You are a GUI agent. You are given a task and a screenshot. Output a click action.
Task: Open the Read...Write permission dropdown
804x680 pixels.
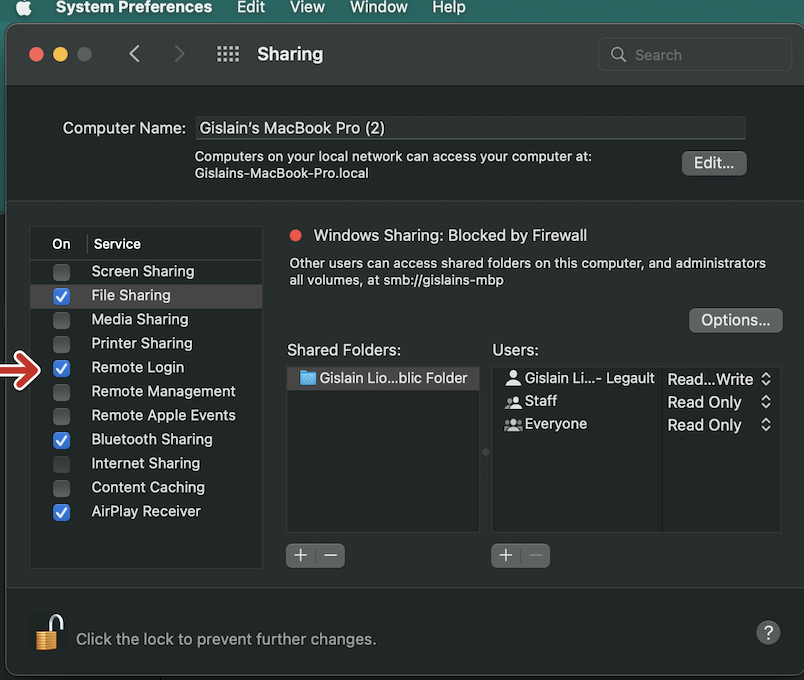719,379
